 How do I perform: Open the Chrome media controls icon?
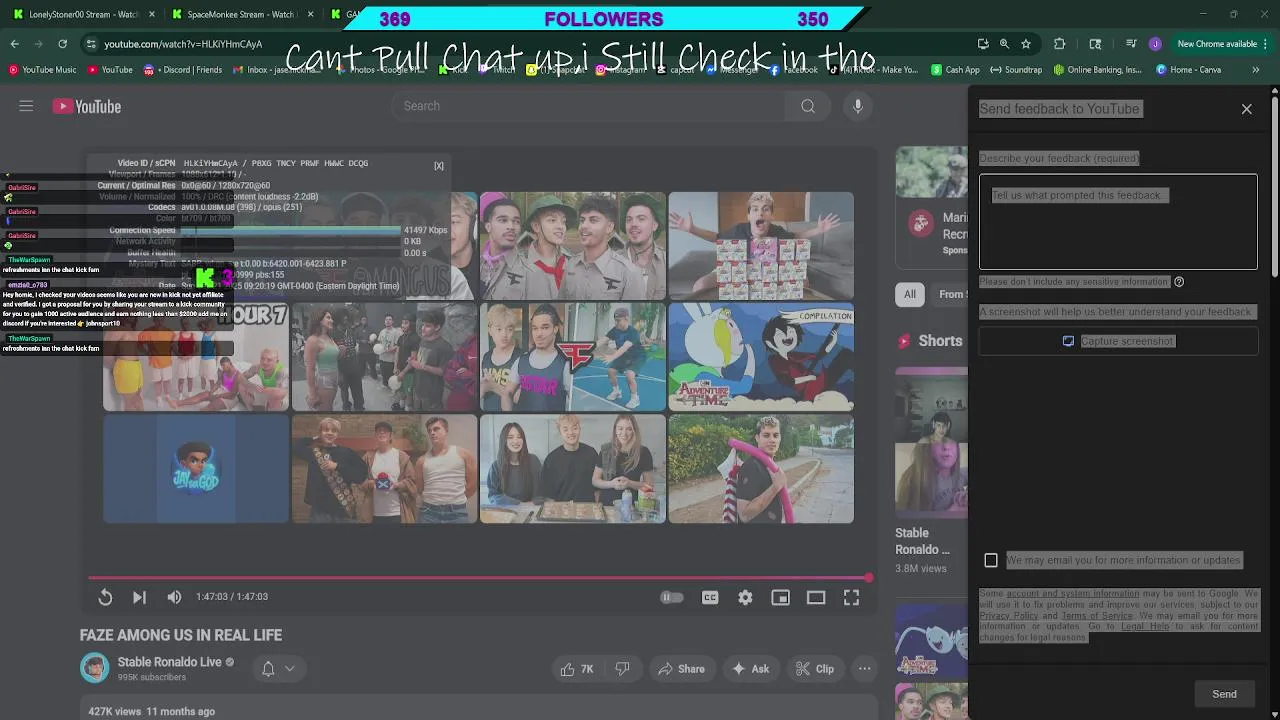coord(1130,44)
